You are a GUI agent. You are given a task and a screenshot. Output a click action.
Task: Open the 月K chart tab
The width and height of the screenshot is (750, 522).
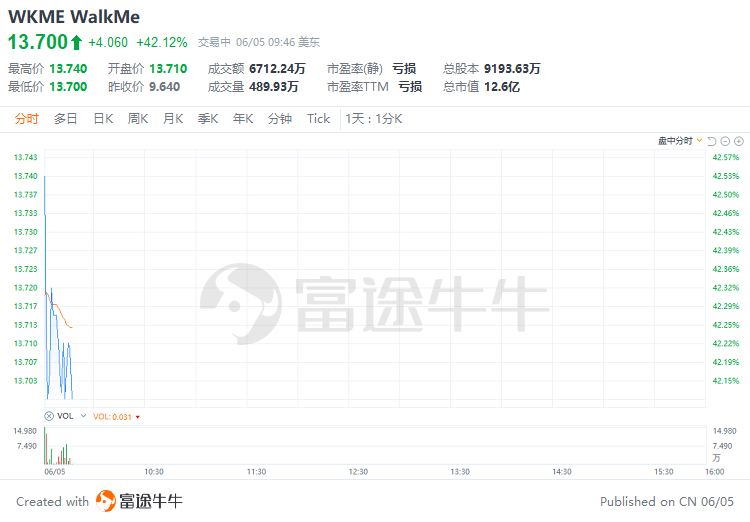[x=173, y=119]
